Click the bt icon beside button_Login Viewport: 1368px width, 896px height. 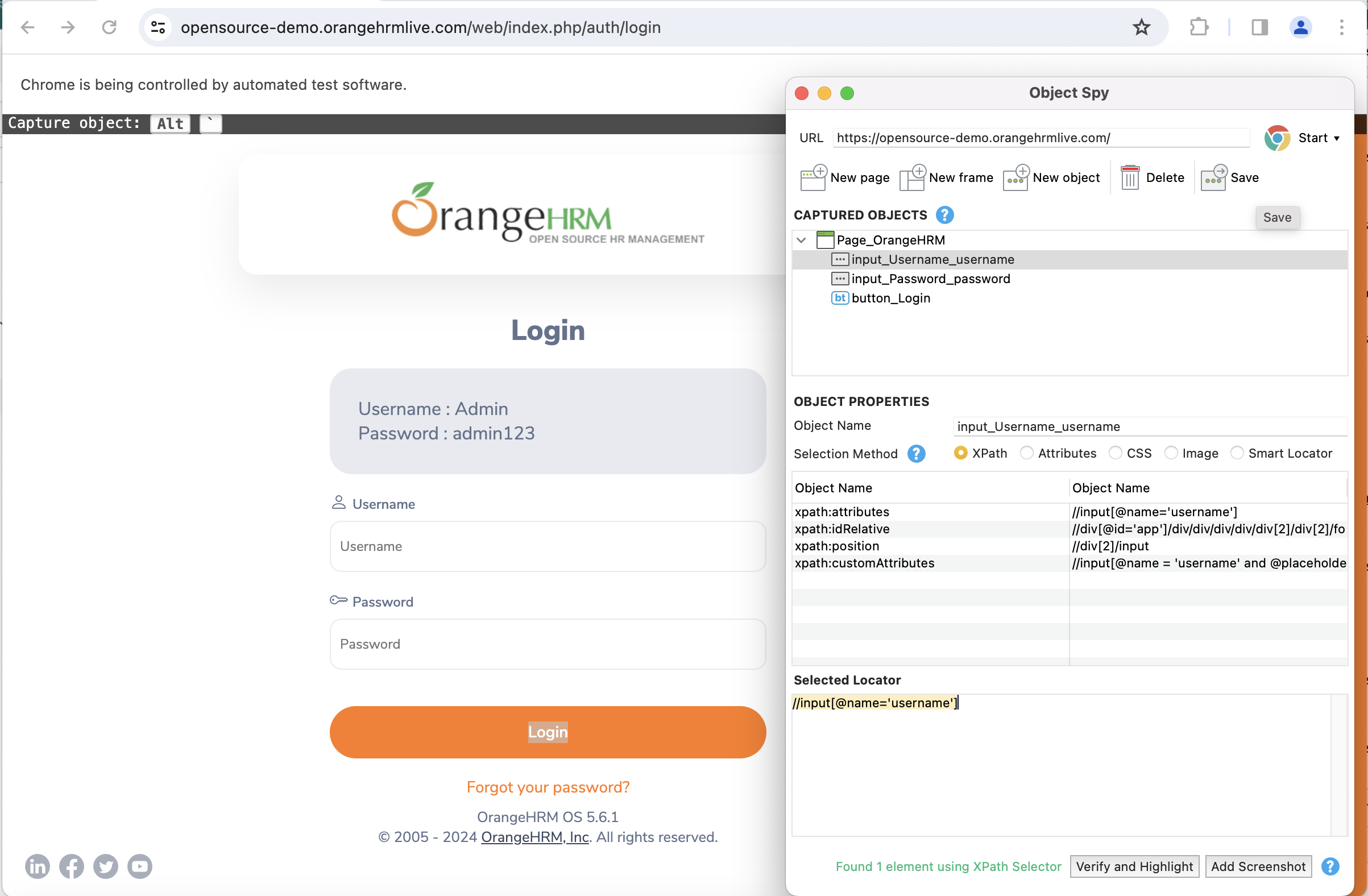click(840, 298)
